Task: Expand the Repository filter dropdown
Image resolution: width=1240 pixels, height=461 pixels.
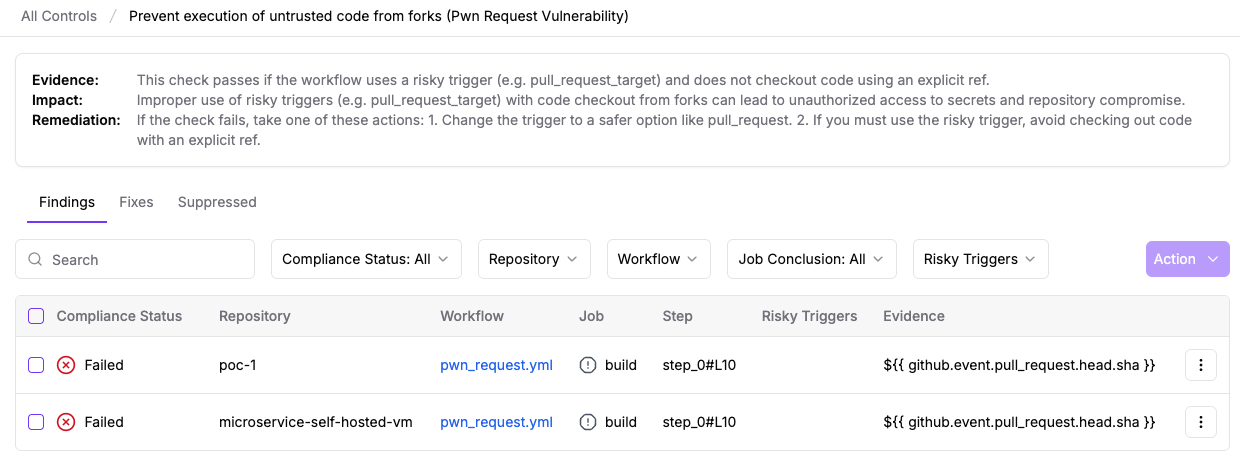Action: click(534, 259)
